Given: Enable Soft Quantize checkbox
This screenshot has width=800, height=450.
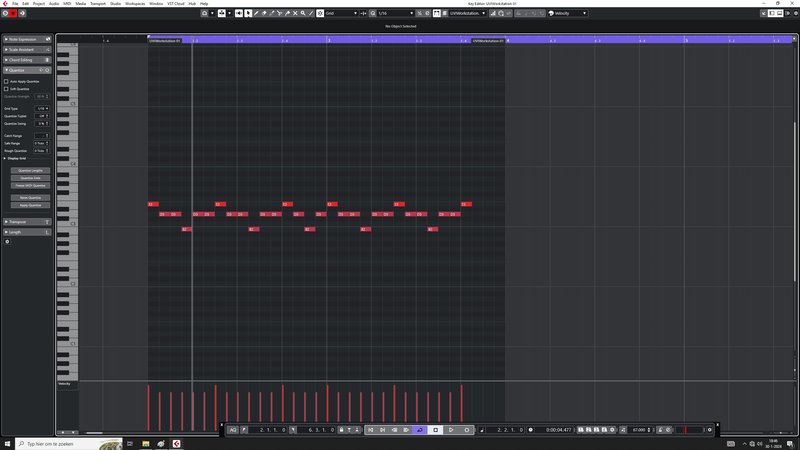Looking at the screenshot, I should pos(6,89).
